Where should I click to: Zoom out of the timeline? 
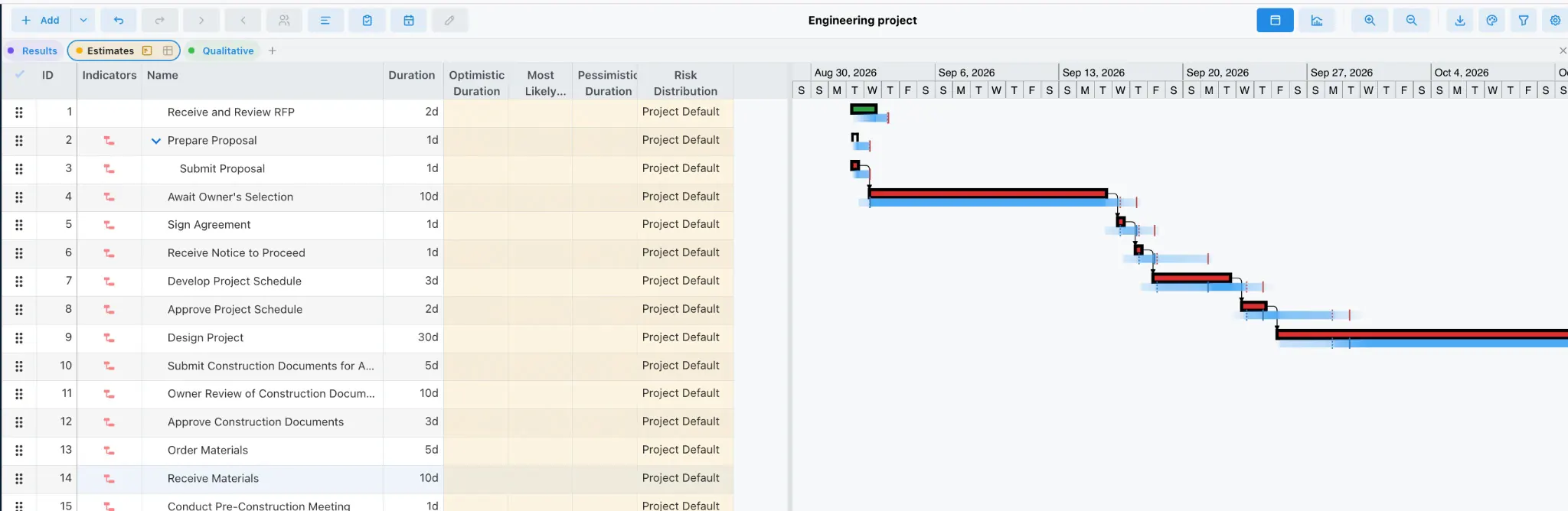[1411, 21]
